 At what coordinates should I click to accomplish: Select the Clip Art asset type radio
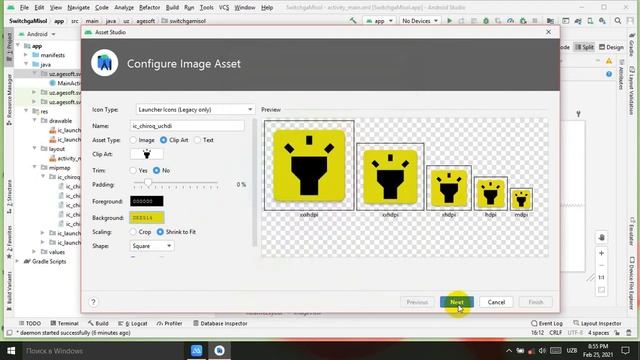pyautogui.click(x=163, y=140)
